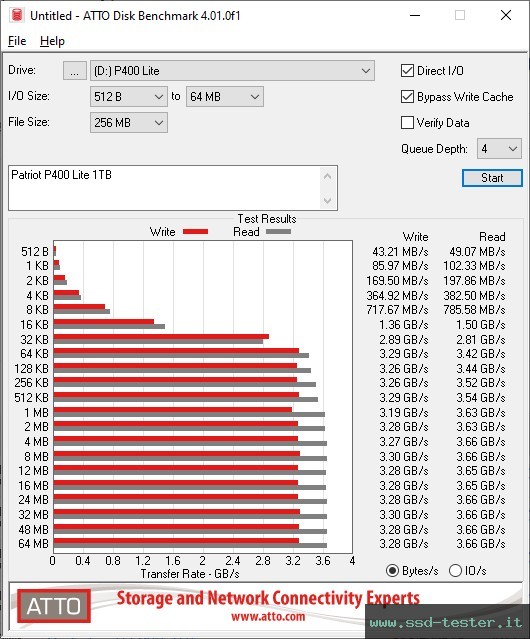Open the Queue Depth dropdown
530x639 pixels.
(499, 149)
